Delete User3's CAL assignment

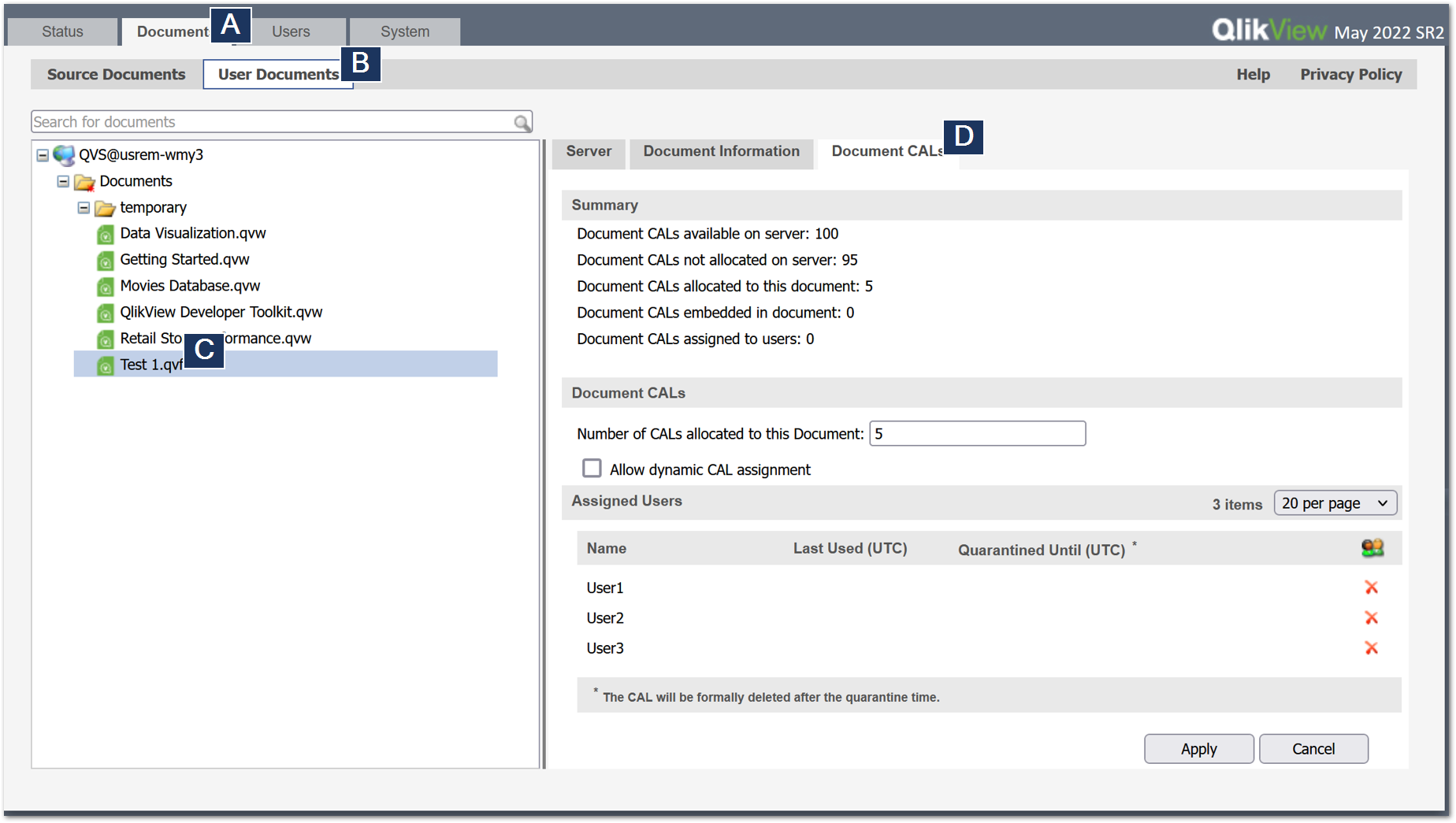click(x=1372, y=647)
